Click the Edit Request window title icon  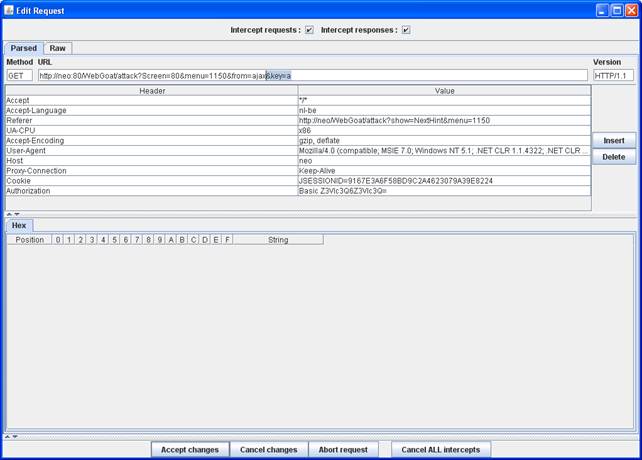click(x=10, y=10)
